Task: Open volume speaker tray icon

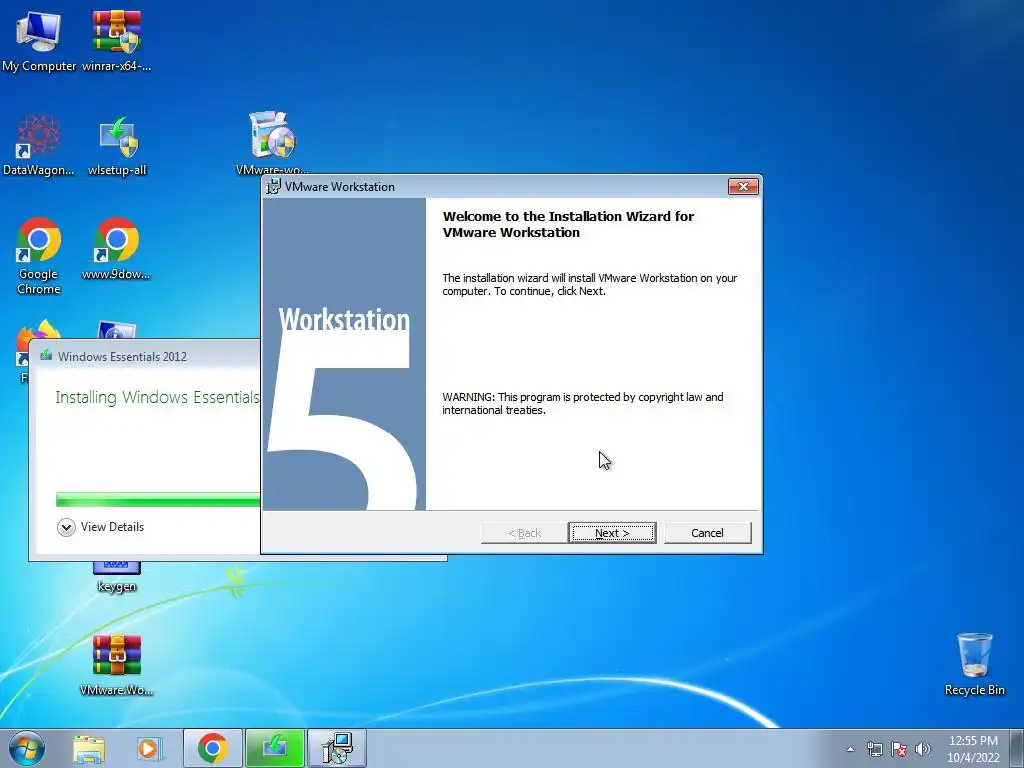Action: click(923, 749)
